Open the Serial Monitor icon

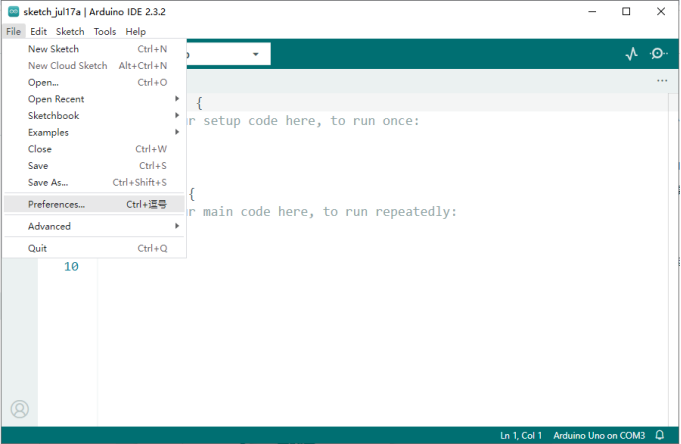pyautogui.click(x=658, y=54)
